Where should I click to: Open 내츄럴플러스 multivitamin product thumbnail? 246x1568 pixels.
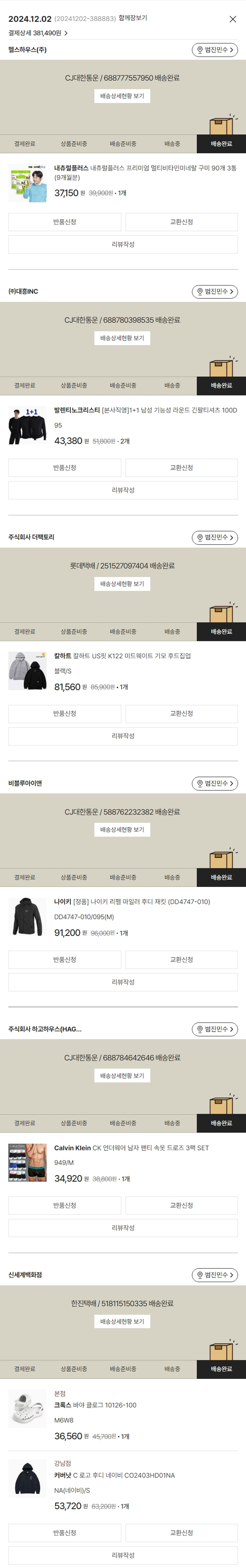pos(28,183)
